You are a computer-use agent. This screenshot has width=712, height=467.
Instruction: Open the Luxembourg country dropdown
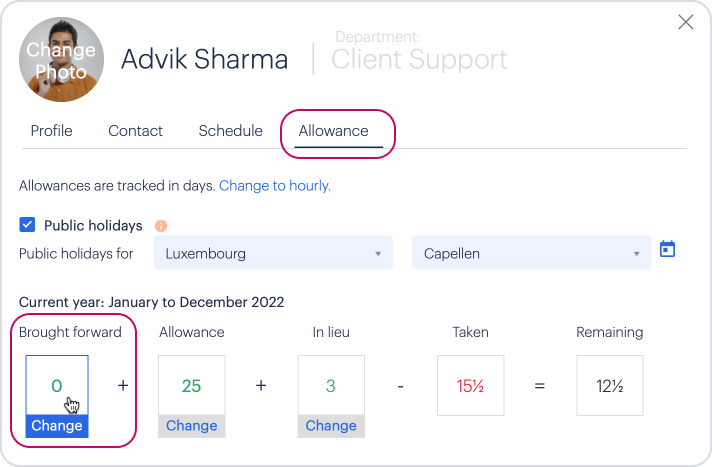click(273, 253)
